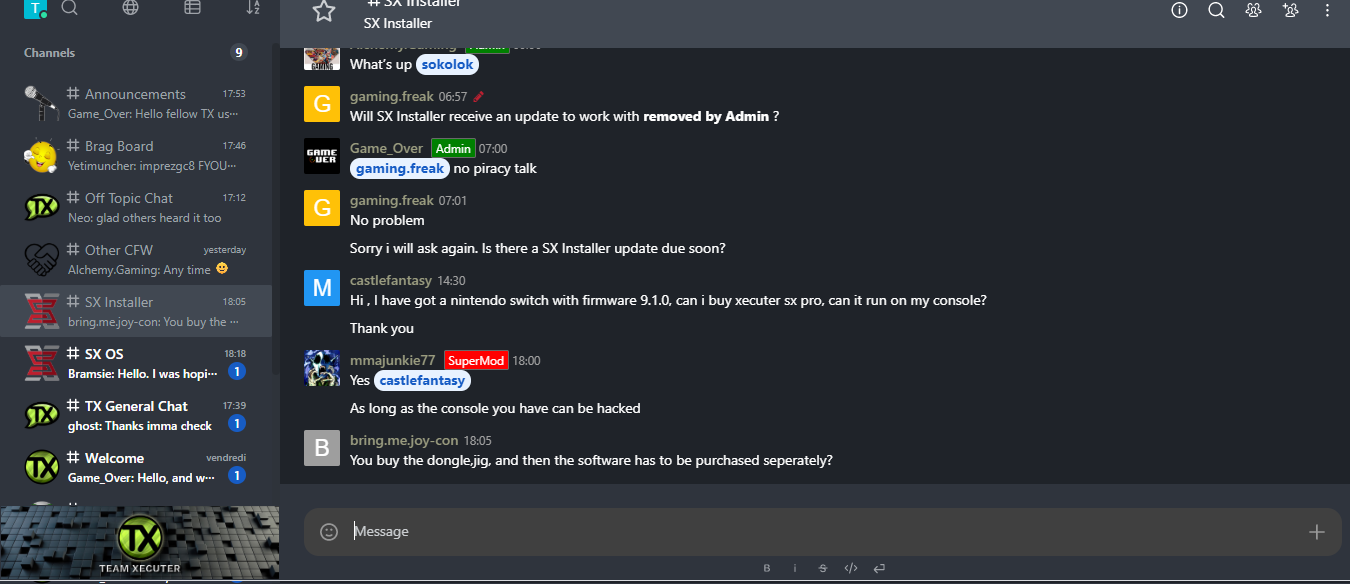Search messages using header magnifier icon

[x=1216, y=10]
